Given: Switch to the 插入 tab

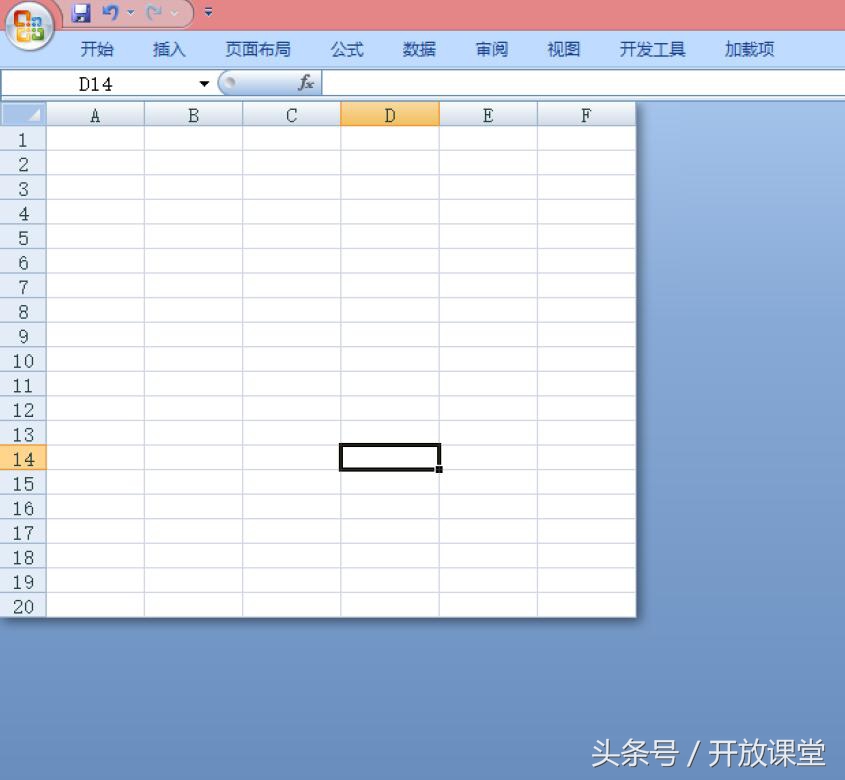Looking at the screenshot, I should click(x=169, y=49).
